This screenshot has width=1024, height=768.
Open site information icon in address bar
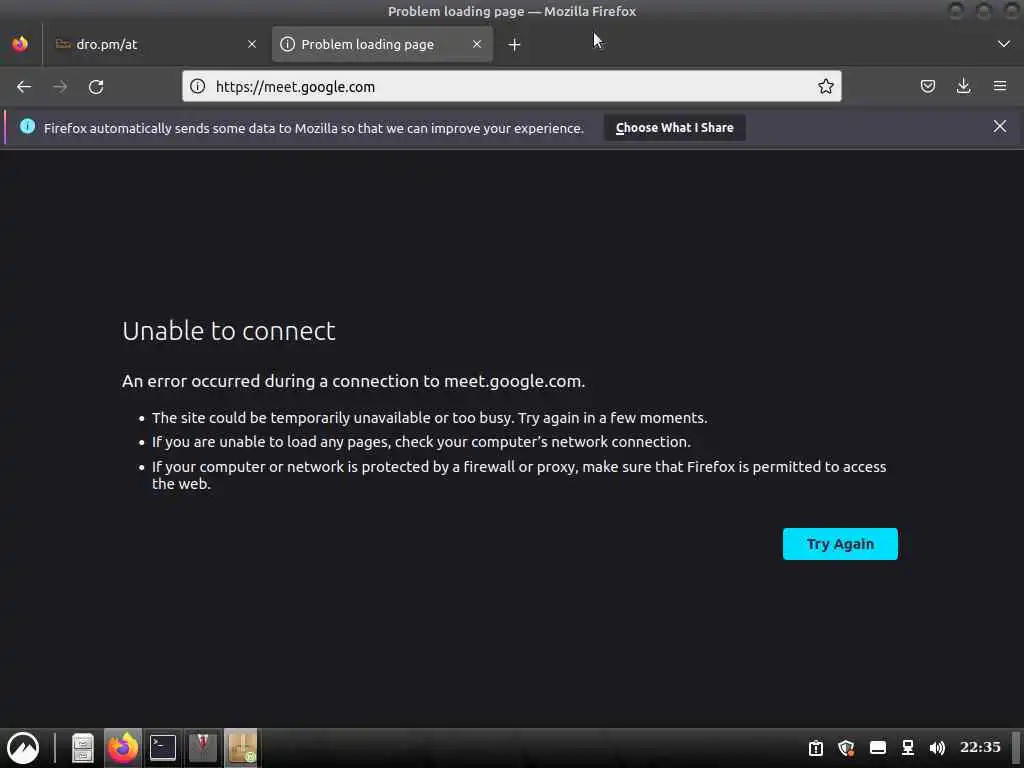pyautogui.click(x=197, y=86)
